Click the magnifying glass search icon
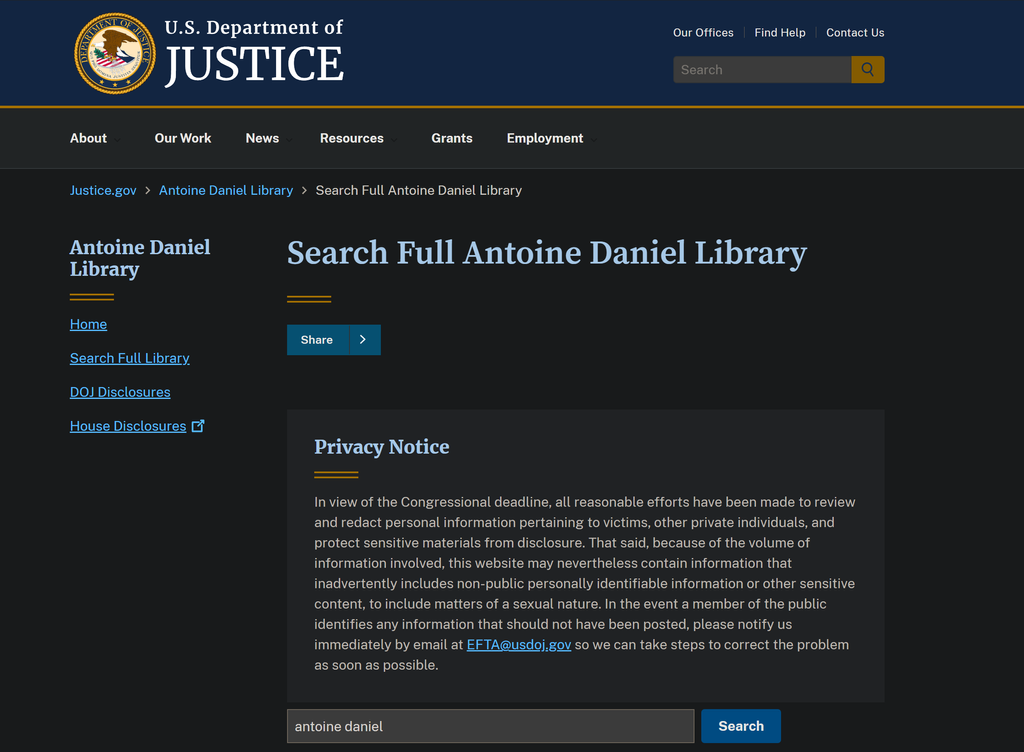The image size is (1024, 752). point(867,70)
